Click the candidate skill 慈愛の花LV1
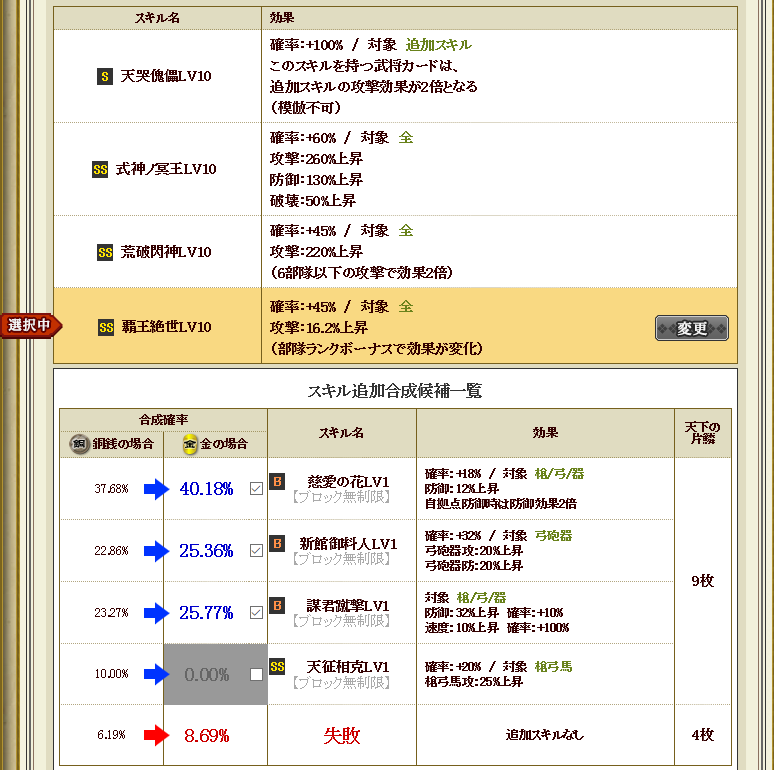Image resolution: width=774 pixels, height=770 pixels. coord(348,482)
